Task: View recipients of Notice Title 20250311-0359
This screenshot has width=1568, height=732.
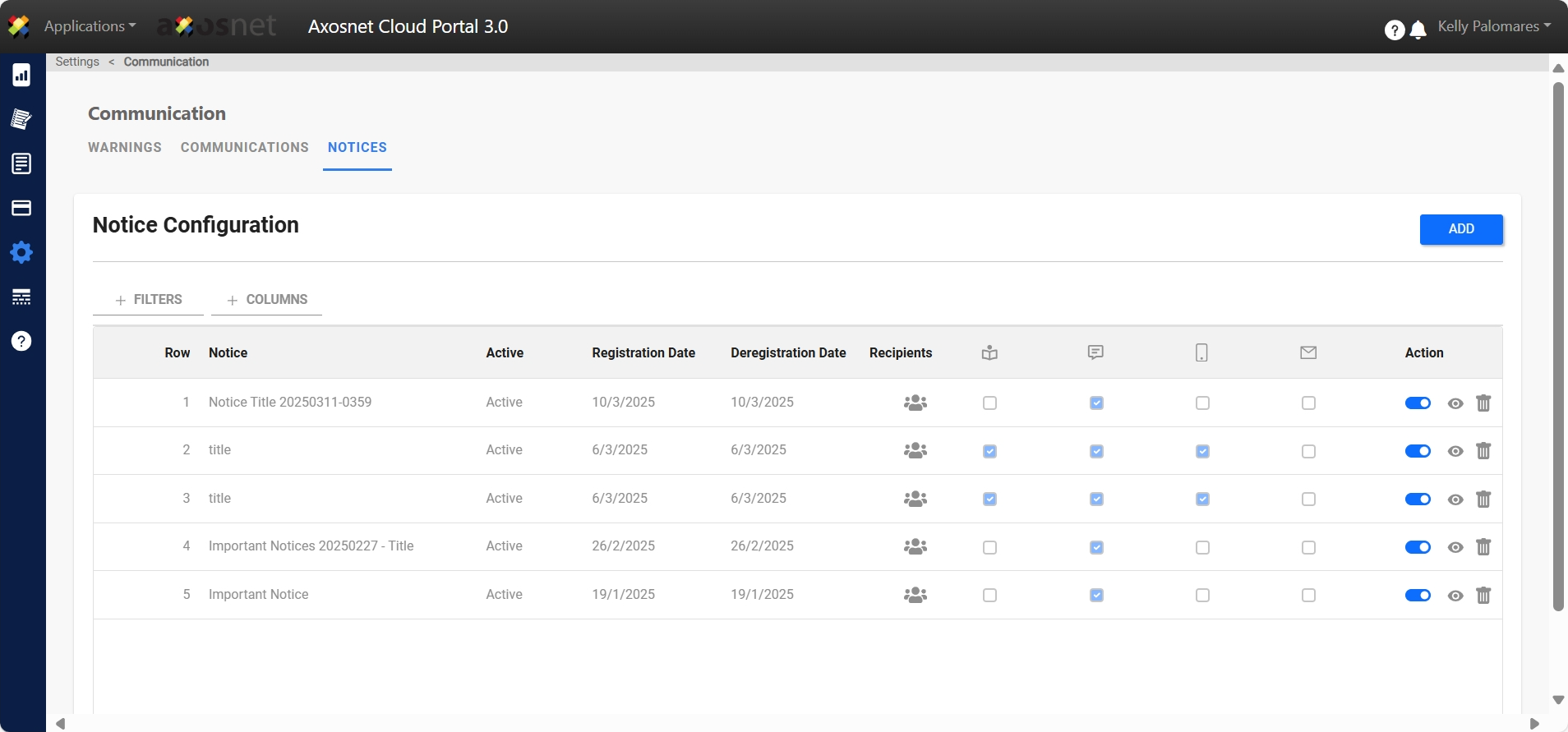Action: [x=915, y=403]
